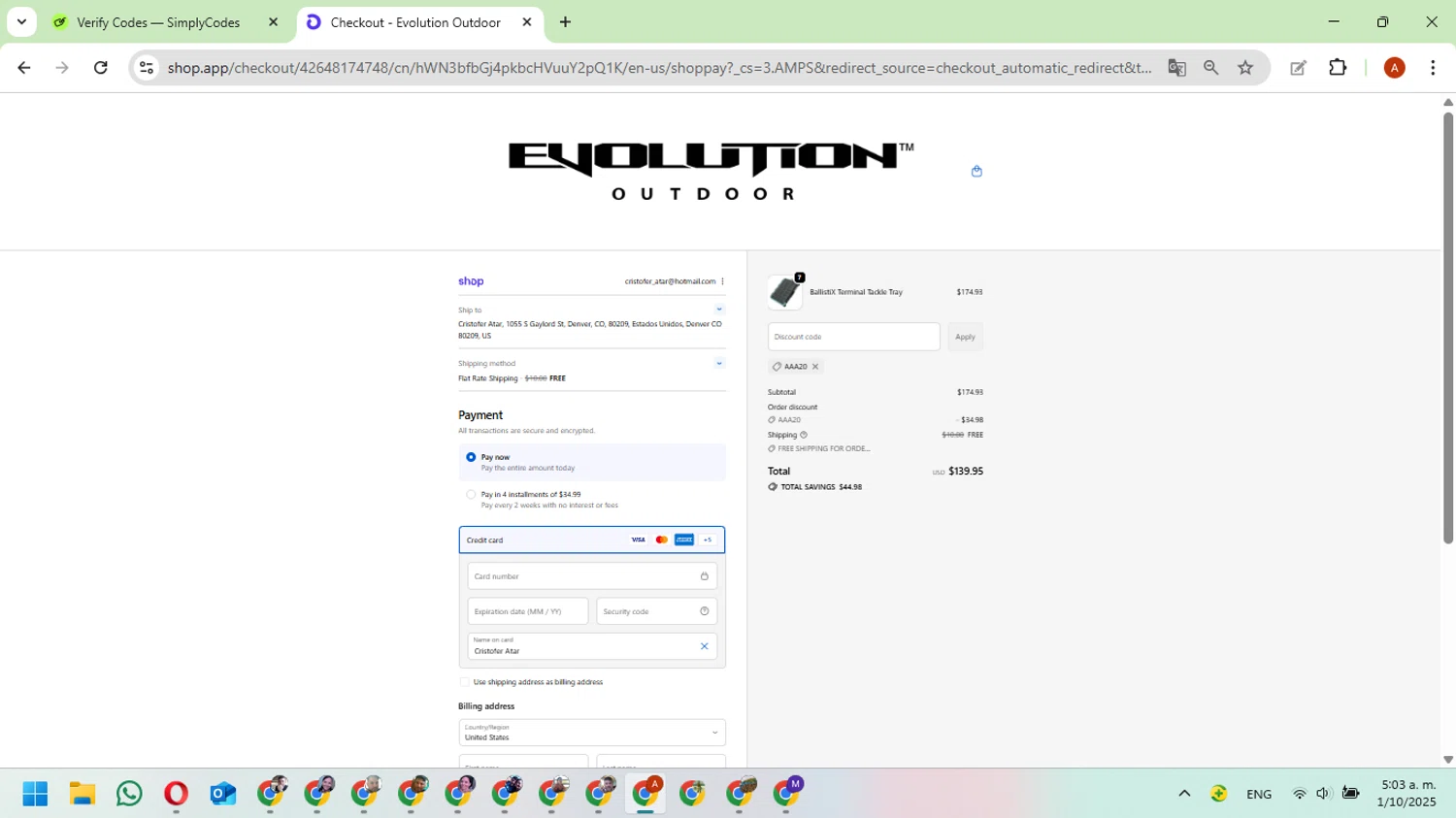Switch to Checkout Evolution Outdoor tab
The height and width of the screenshot is (818, 1456).
(415, 22)
